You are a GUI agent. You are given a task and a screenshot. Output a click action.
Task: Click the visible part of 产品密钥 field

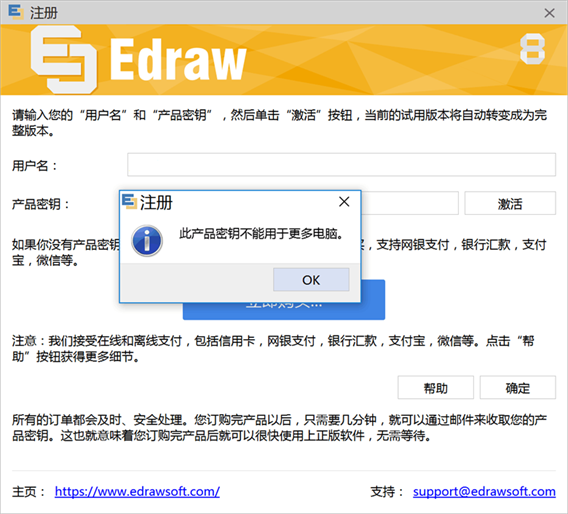tap(410, 203)
